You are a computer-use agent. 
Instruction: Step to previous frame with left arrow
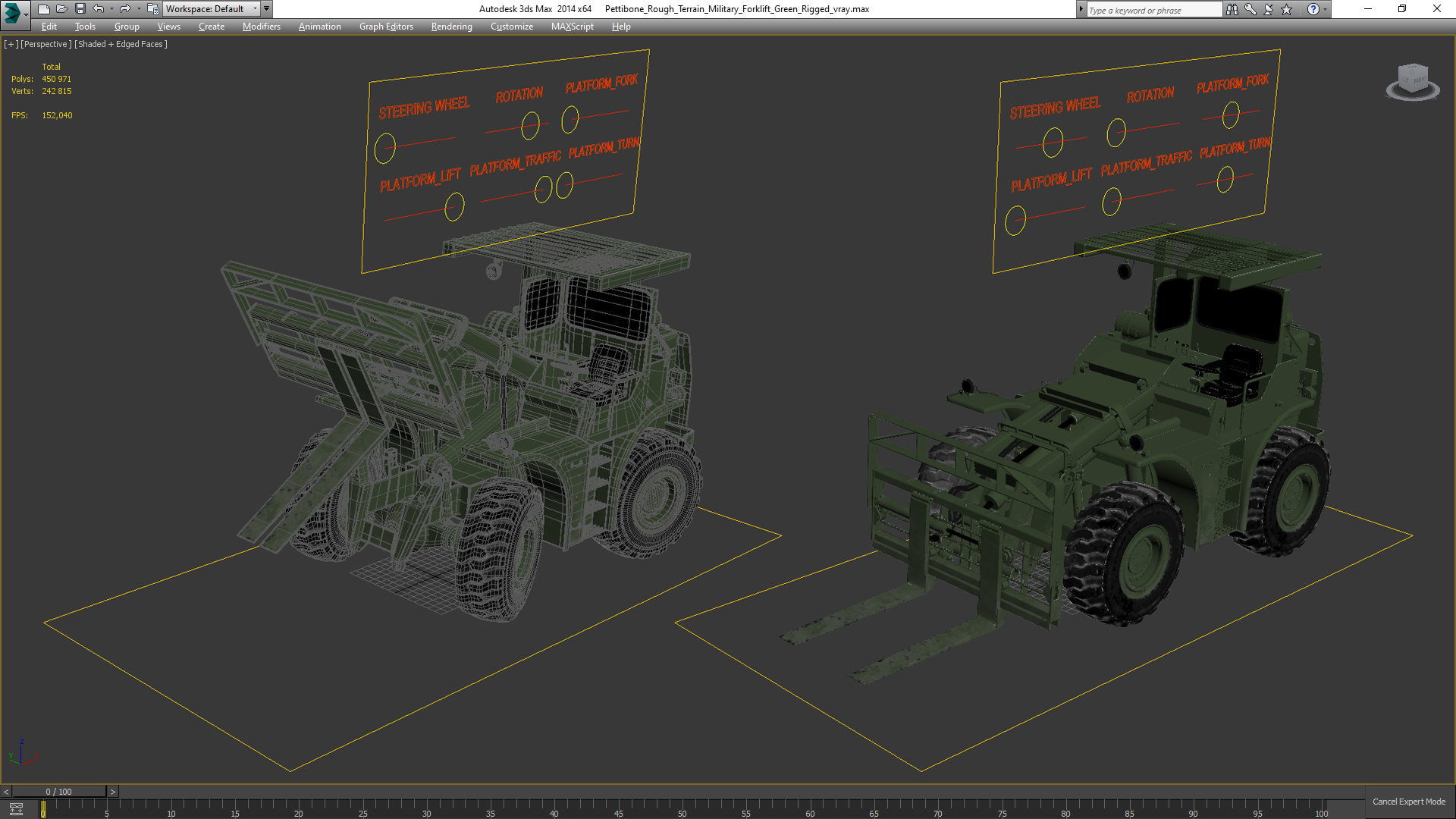click(x=6, y=792)
